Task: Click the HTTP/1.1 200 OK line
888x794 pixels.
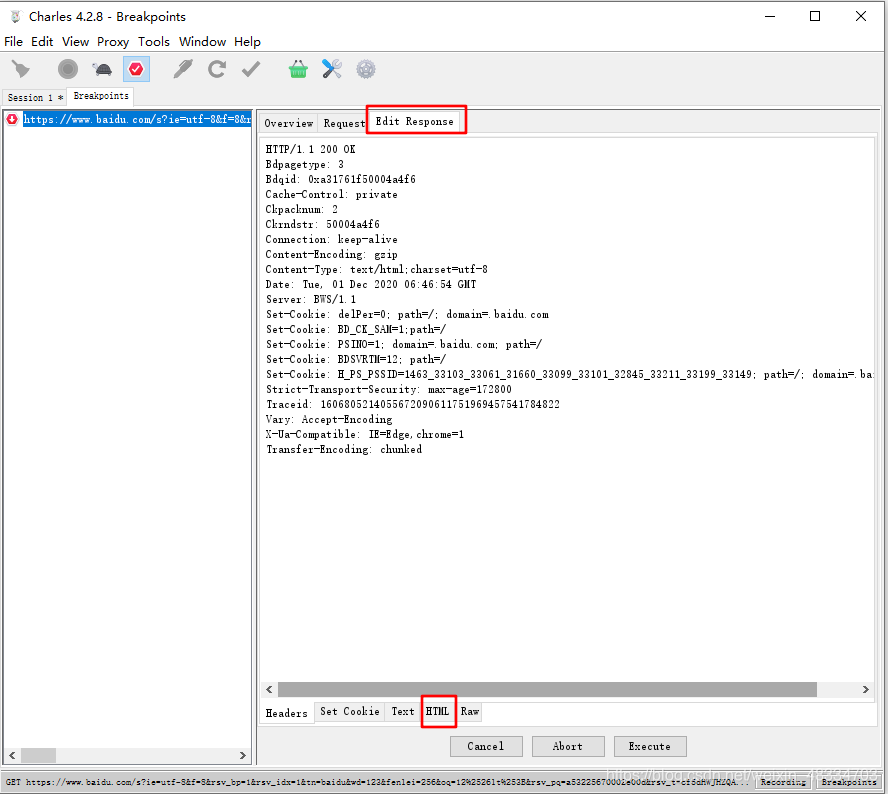Action: click(310, 150)
